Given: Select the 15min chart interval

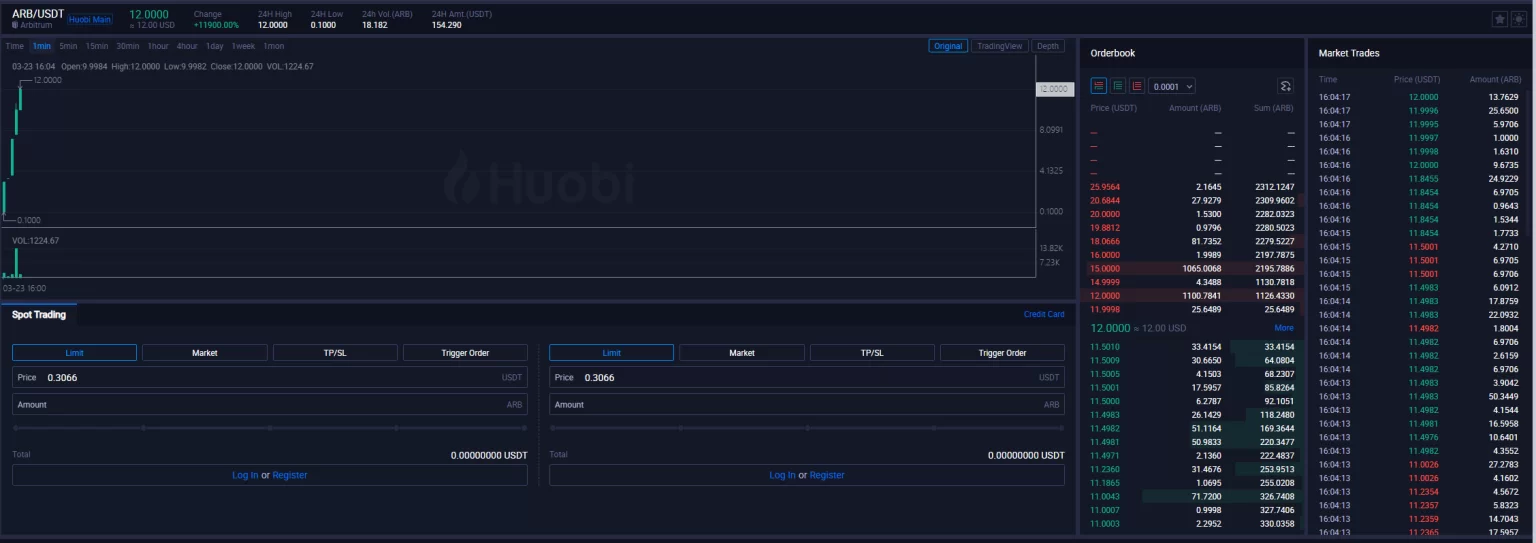Looking at the screenshot, I should pyautogui.click(x=97, y=46).
